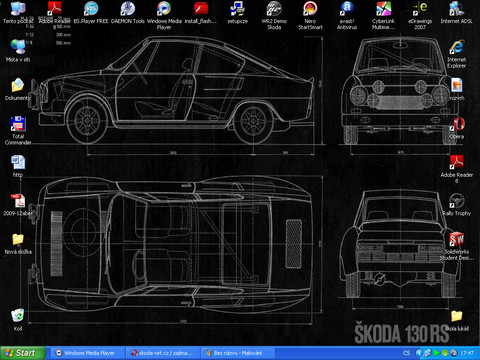This screenshot has width=480, height=360.
Task: Click the 17:47 clock in the tray
Action: pos(467,353)
